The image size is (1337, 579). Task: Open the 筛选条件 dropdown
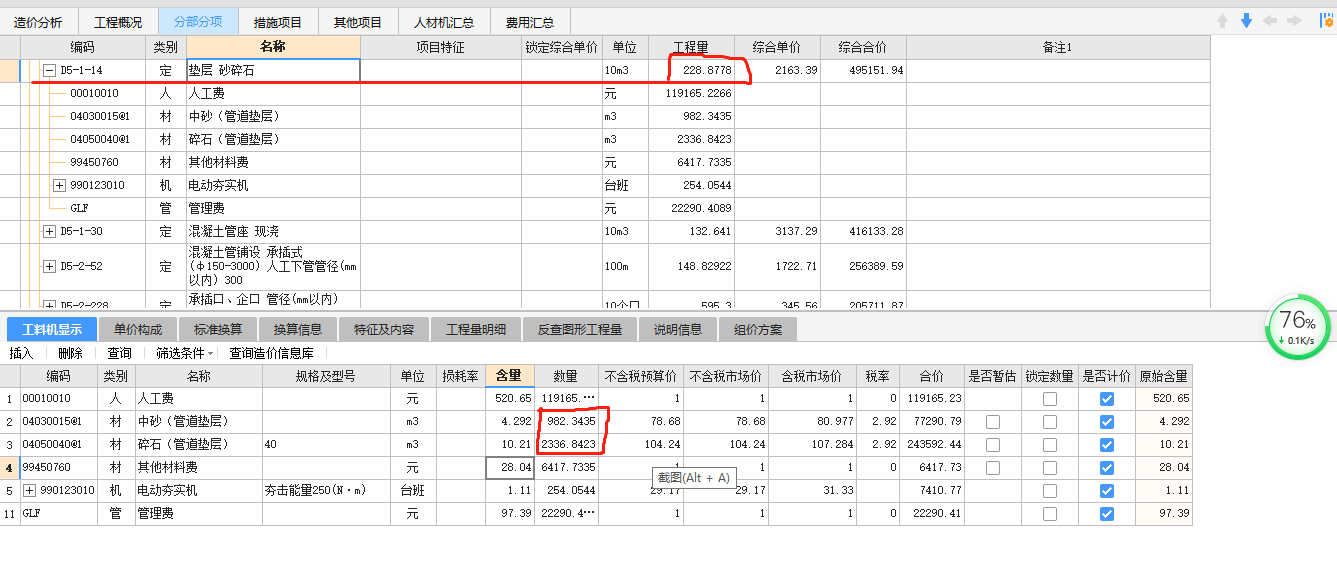click(x=185, y=353)
